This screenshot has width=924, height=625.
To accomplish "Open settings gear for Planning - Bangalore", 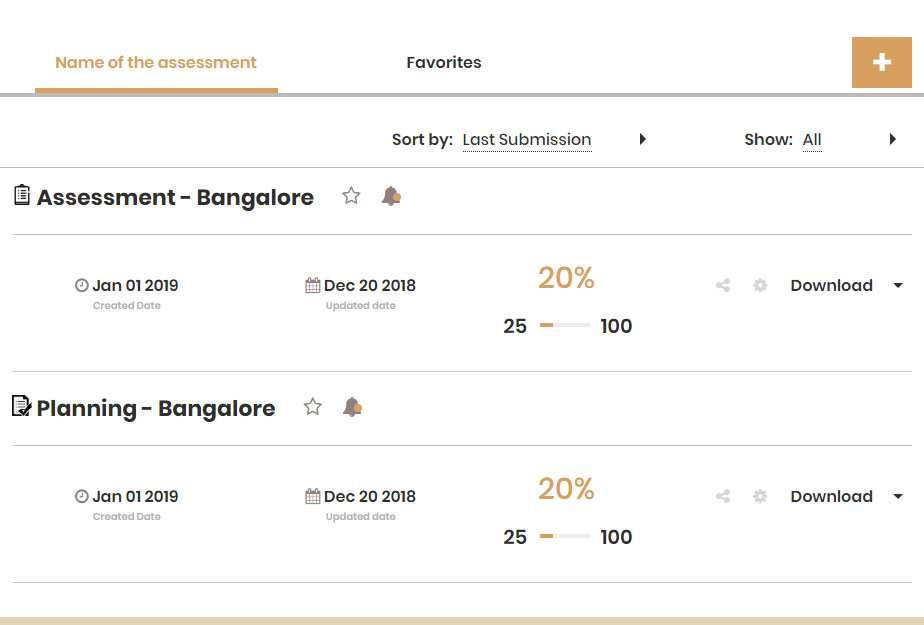I will coord(760,497).
